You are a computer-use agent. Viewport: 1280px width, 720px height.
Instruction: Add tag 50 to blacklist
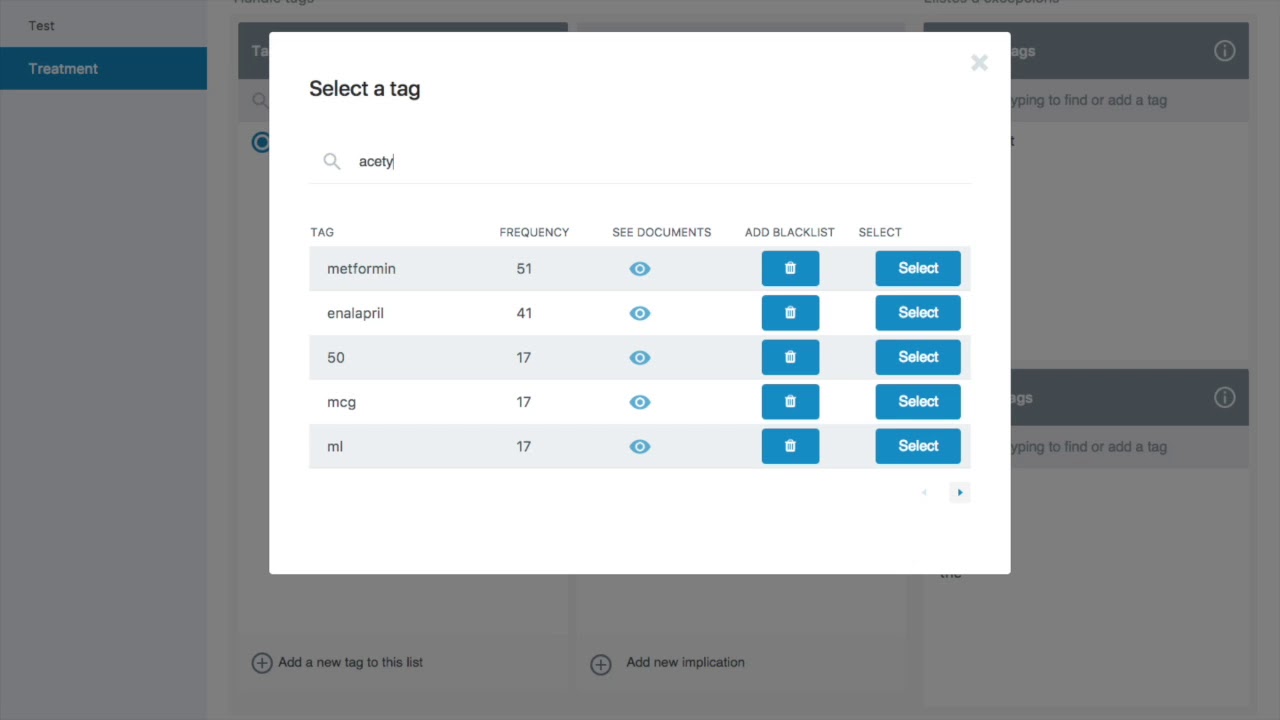(x=790, y=357)
